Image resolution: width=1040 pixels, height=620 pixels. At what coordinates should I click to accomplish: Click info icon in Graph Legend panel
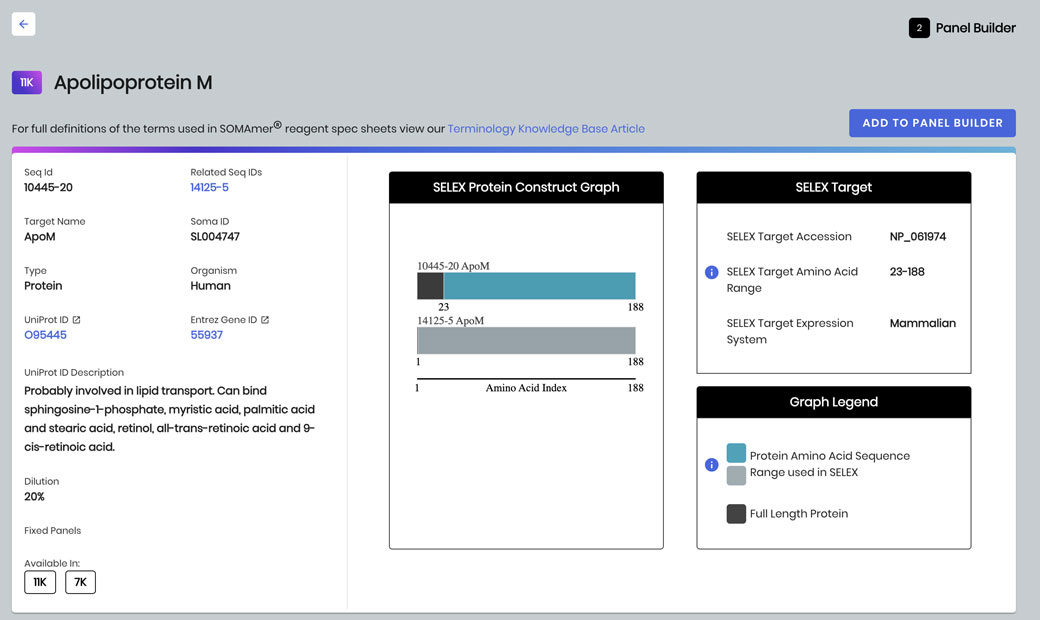[x=712, y=465]
